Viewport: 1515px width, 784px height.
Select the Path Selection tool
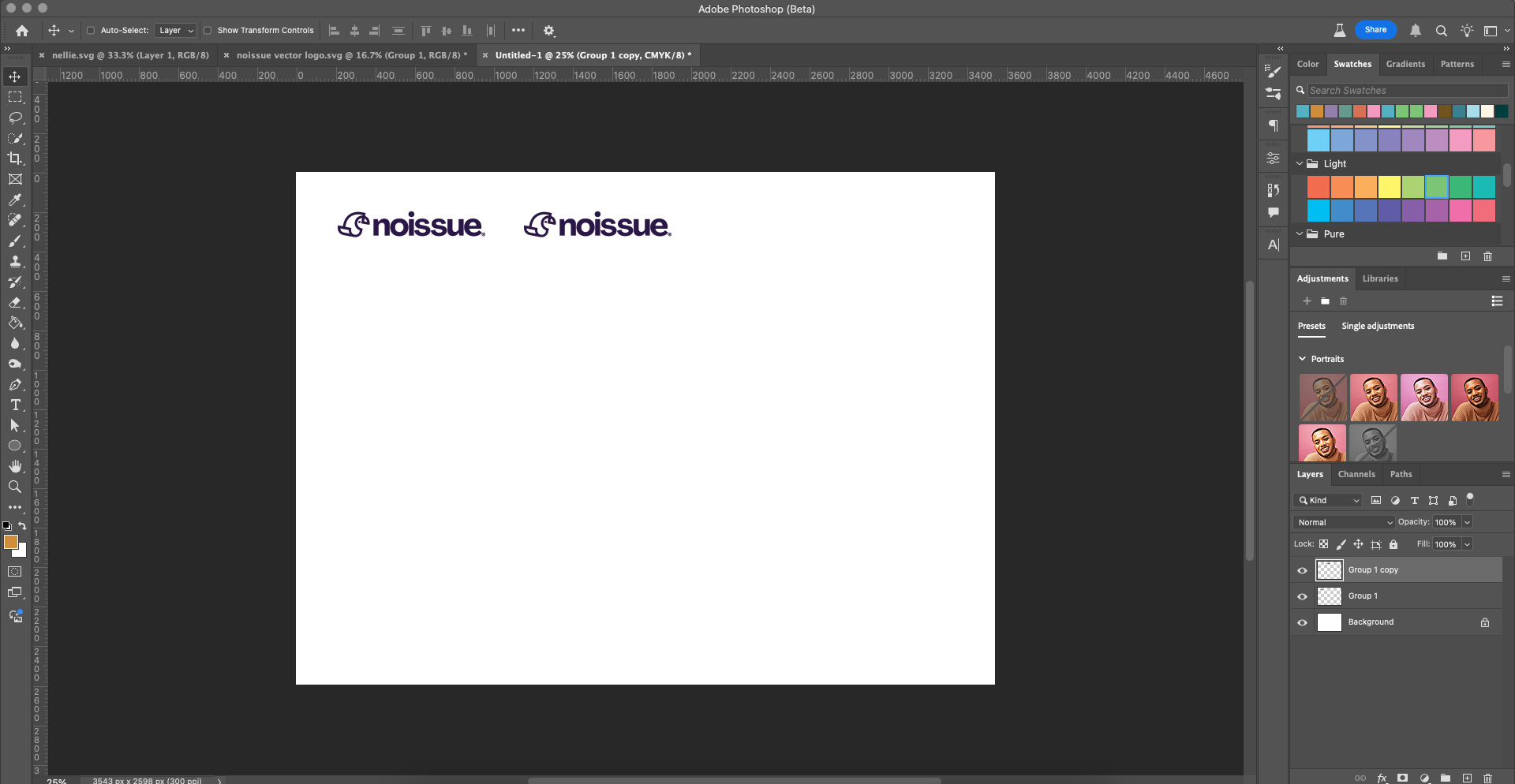pyautogui.click(x=15, y=425)
